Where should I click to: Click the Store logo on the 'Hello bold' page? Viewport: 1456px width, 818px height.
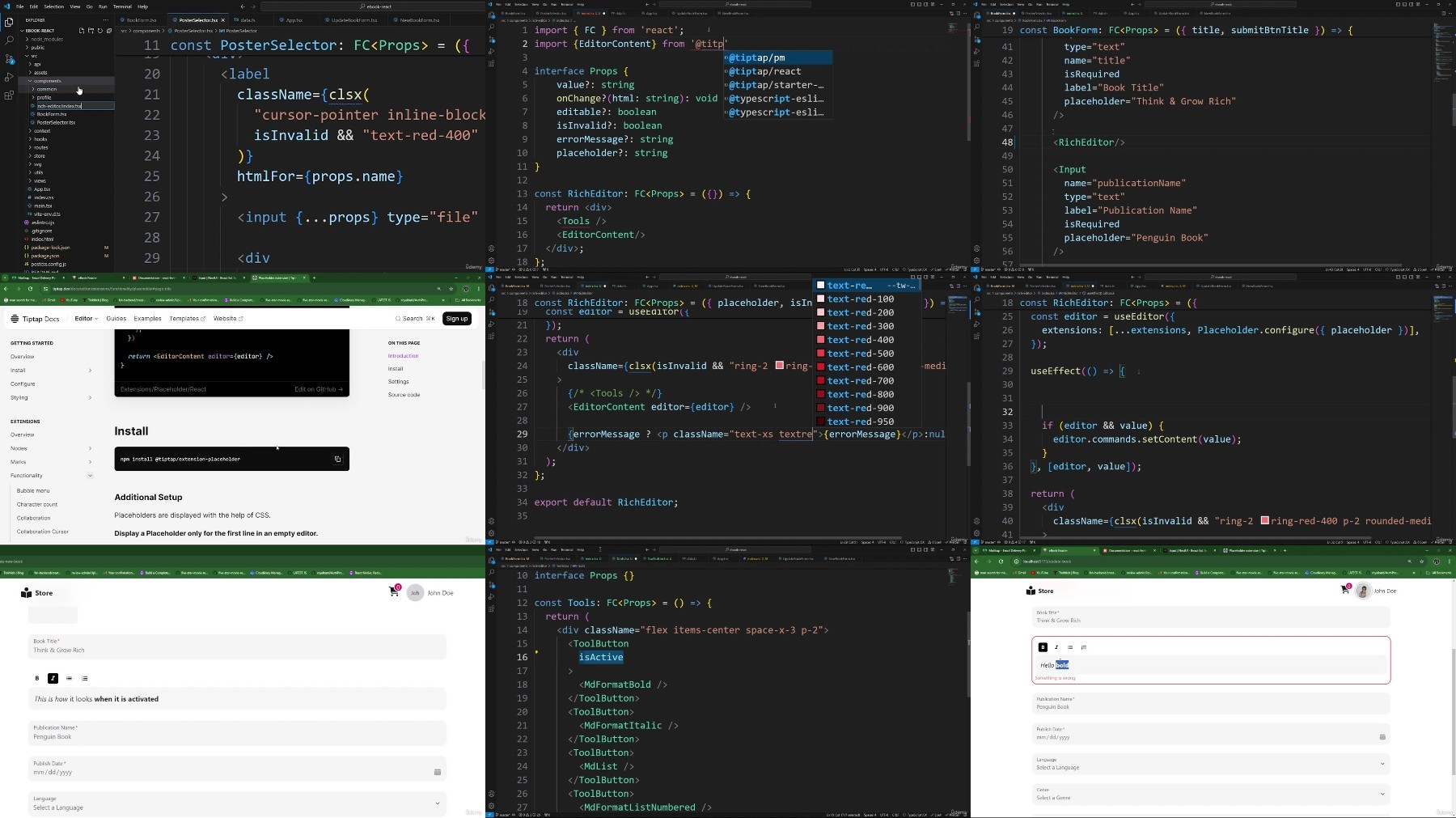pyautogui.click(x=1039, y=591)
